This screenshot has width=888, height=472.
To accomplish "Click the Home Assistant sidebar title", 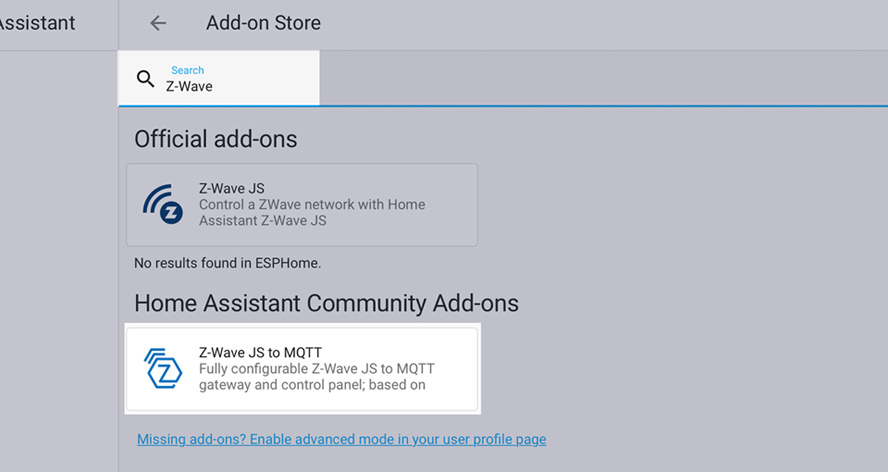I will click(x=37, y=23).
